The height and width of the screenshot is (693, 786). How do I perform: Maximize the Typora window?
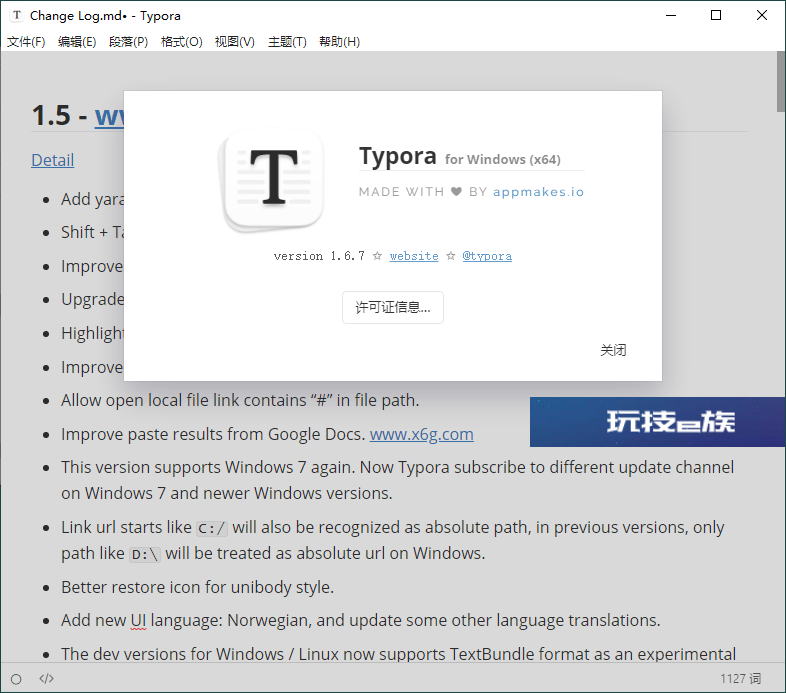[x=716, y=16]
